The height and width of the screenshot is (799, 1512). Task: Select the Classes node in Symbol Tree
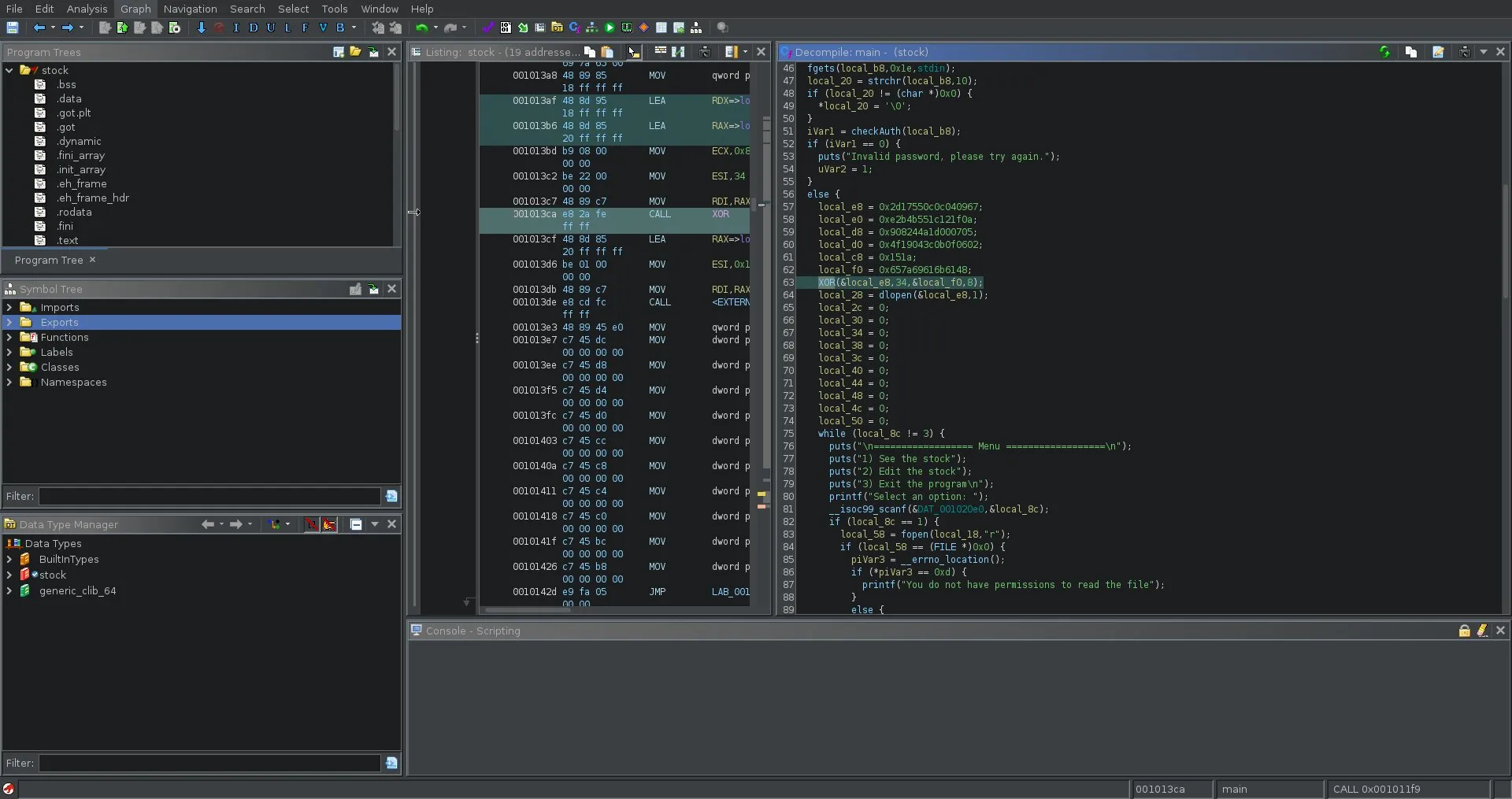coord(60,367)
